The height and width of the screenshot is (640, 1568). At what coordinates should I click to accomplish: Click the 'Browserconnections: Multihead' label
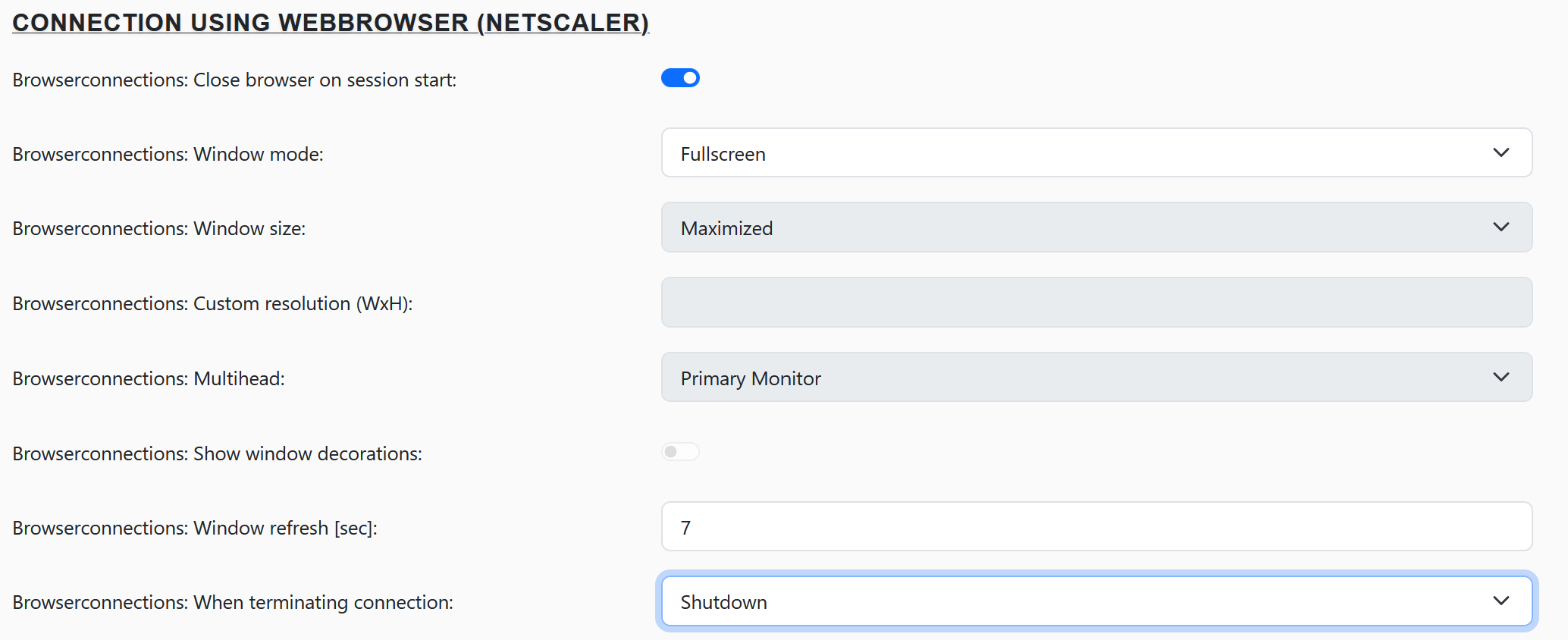click(149, 378)
